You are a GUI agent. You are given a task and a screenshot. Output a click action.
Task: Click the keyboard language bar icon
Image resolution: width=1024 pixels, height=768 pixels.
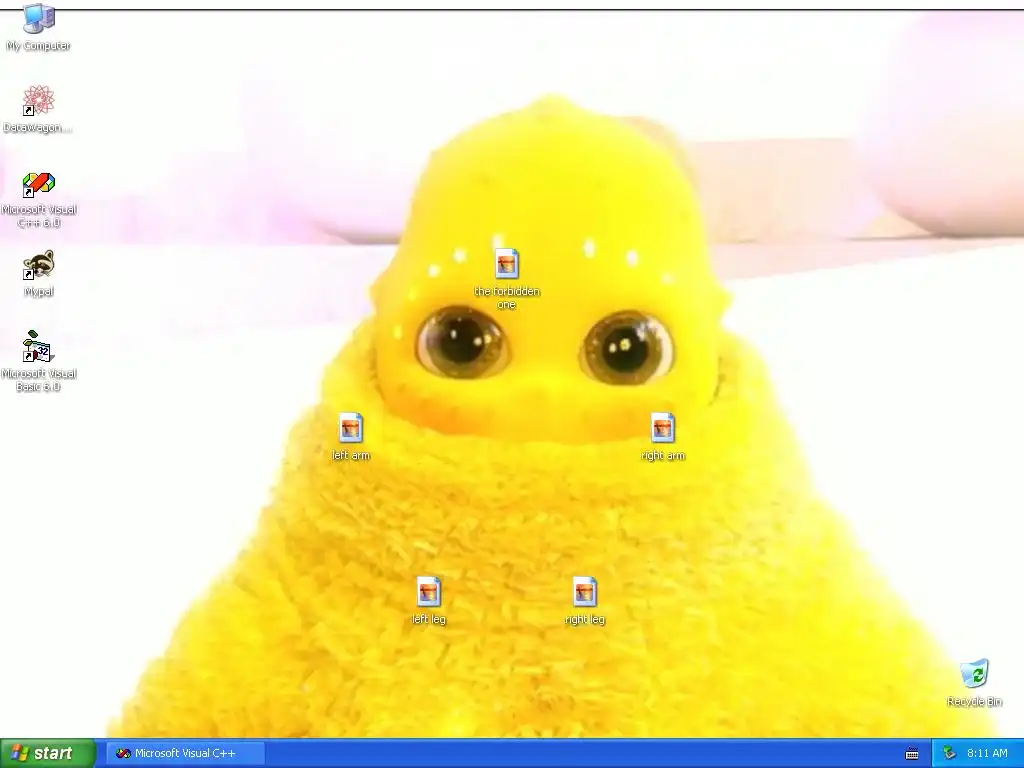click(912, 754)
